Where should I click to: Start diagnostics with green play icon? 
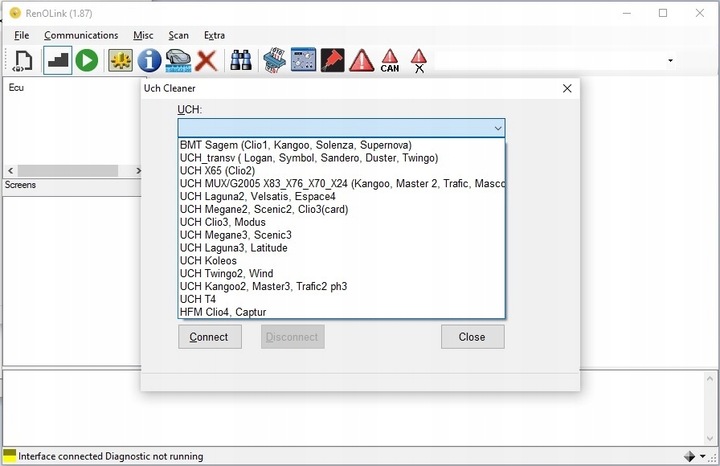coord(87,61)
